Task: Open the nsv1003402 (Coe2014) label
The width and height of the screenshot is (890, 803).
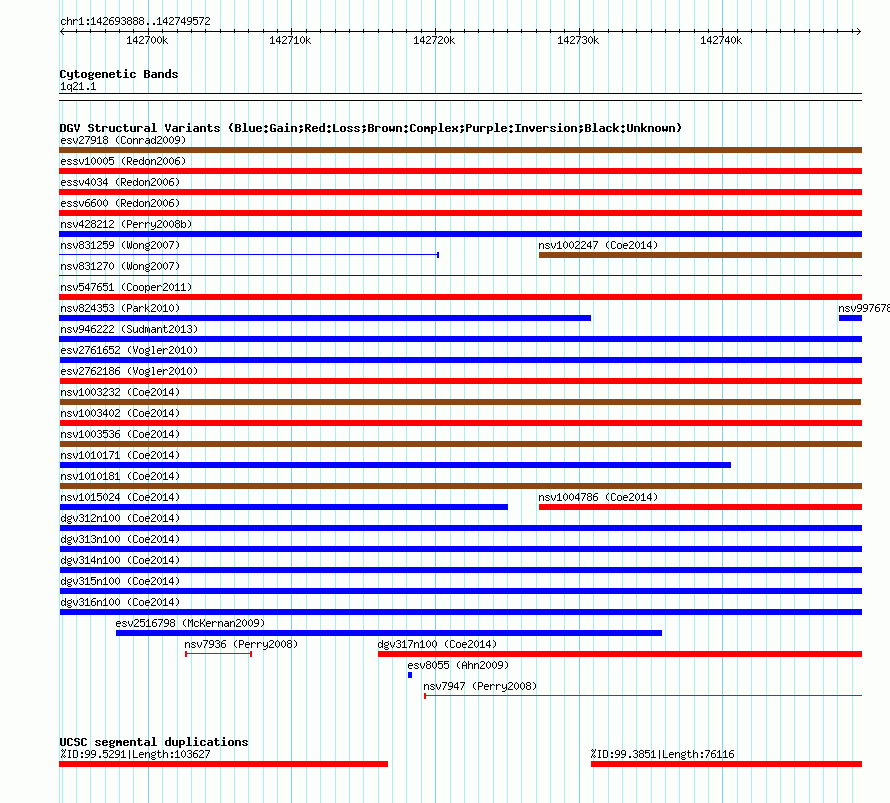Action: (x=120, y=413)
